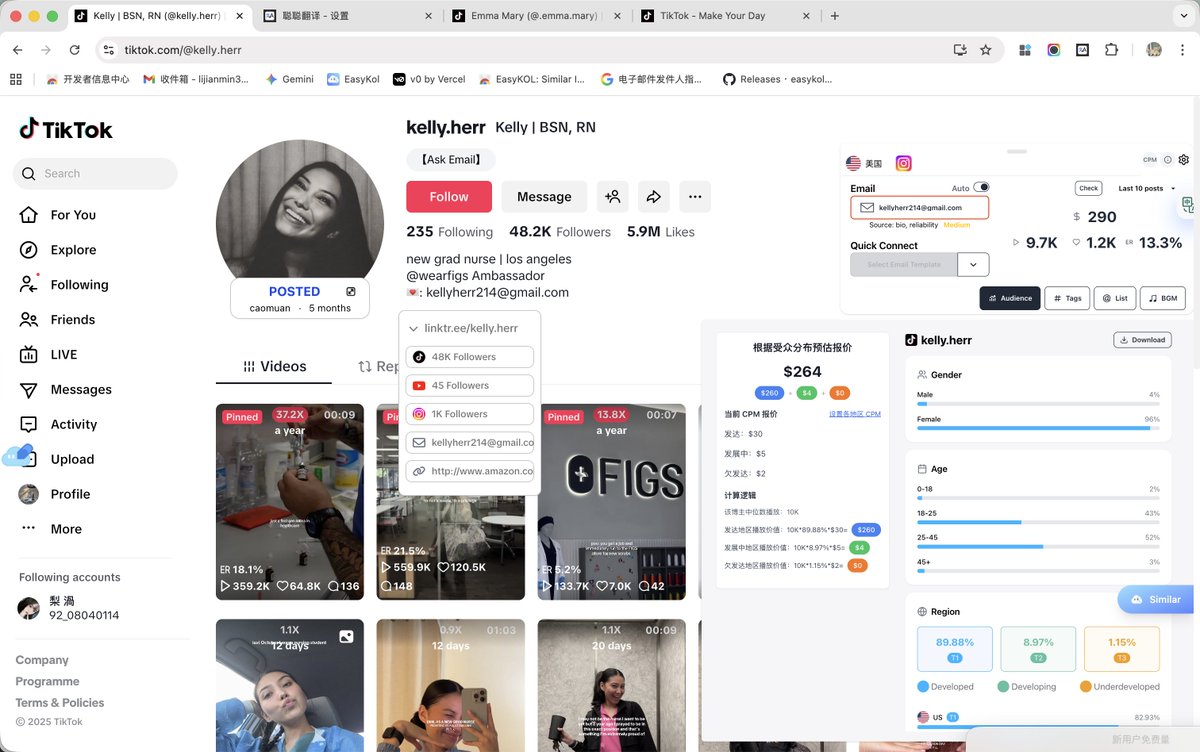1200x752 pixels.
Task: Click the Download button
Action: pos(1142,340)
